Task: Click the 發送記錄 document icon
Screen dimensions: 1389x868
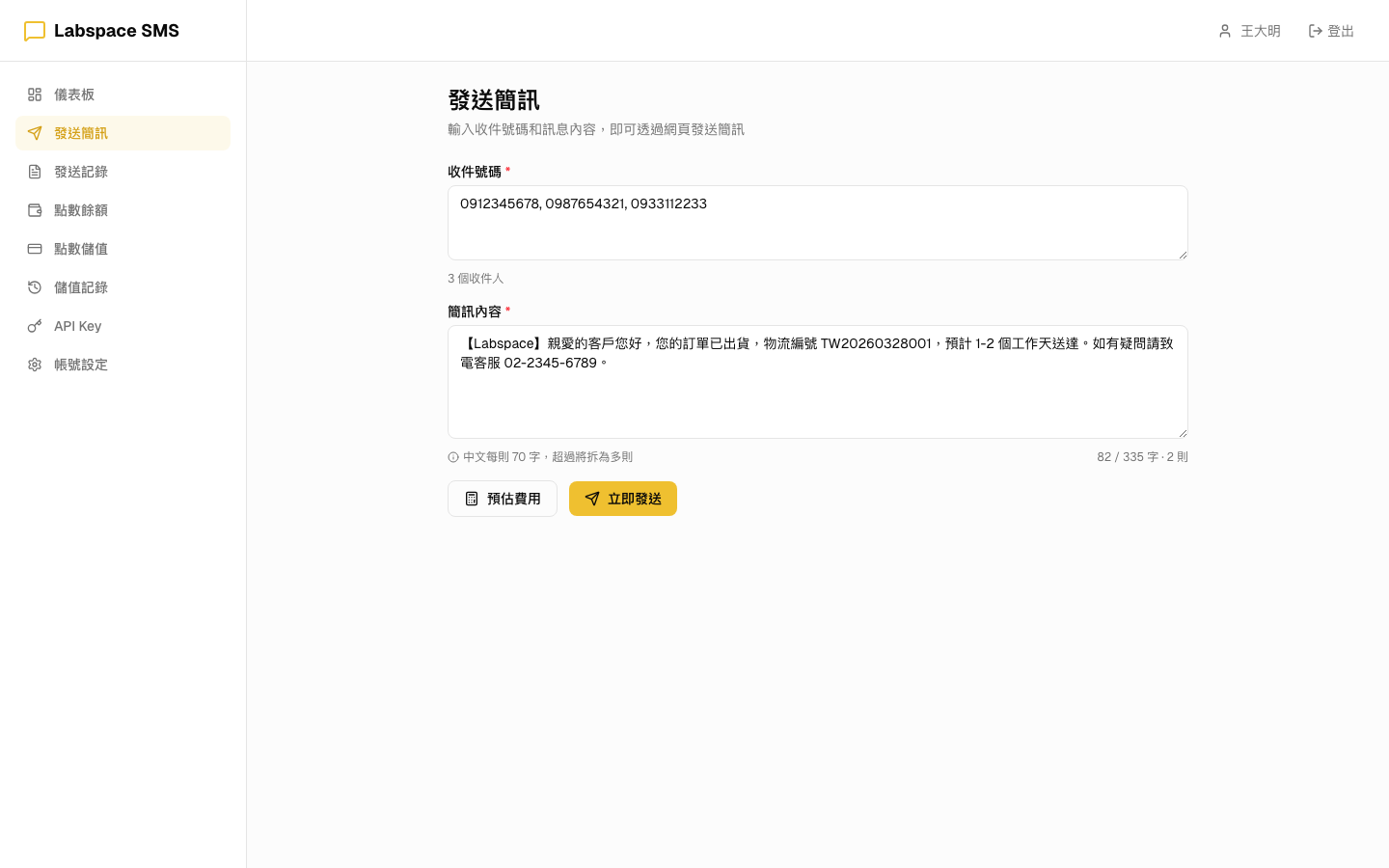Action: pyautogui.click(x=35, y=172)
